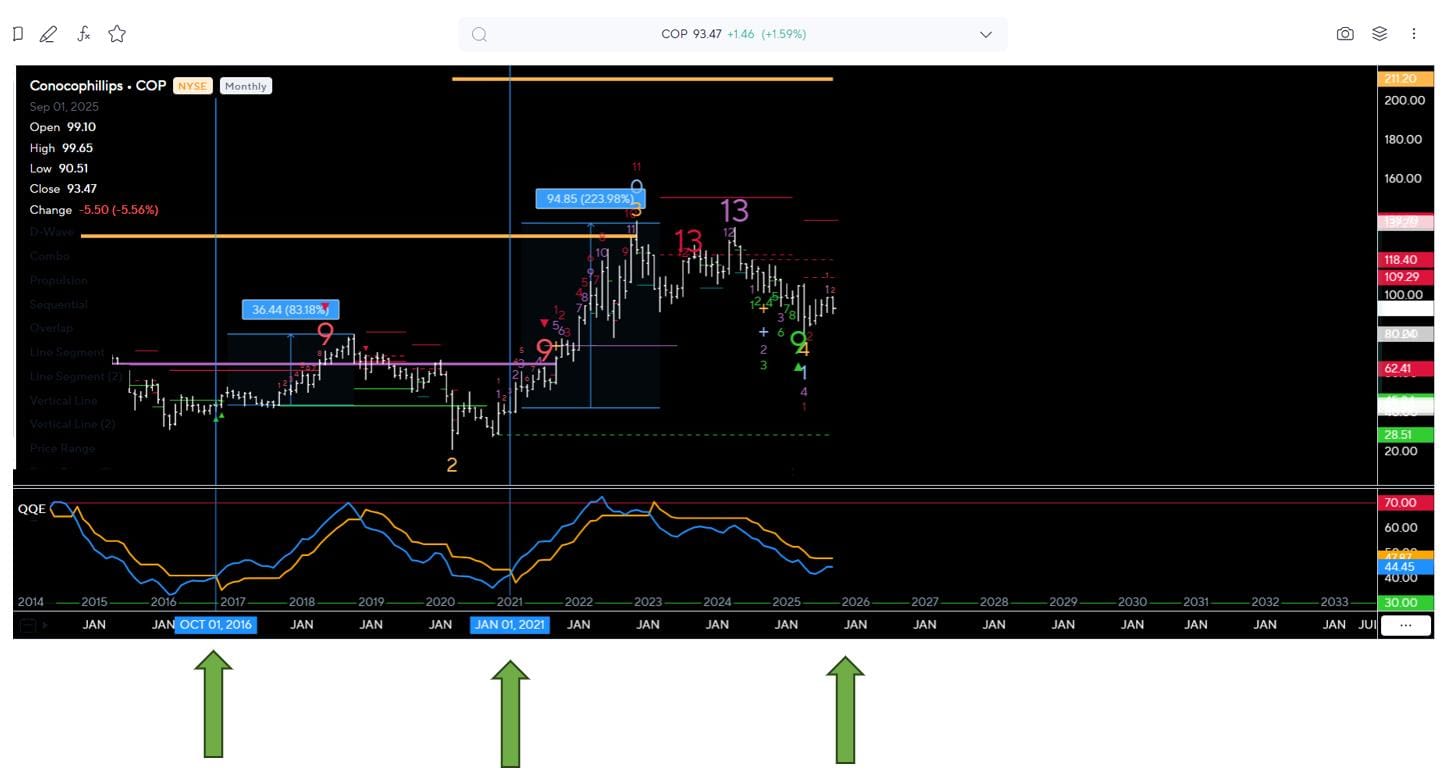Open the three-dot vertical more menu

coord(1414,34)
